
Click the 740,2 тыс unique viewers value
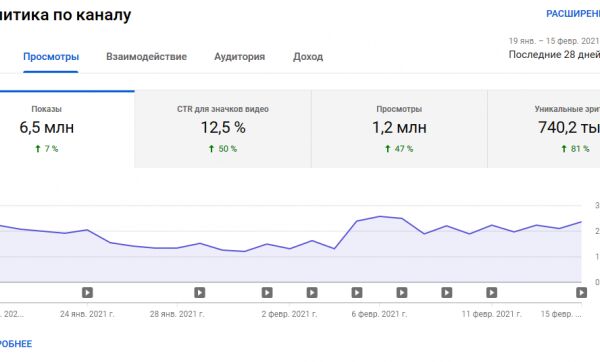point(569,127)
